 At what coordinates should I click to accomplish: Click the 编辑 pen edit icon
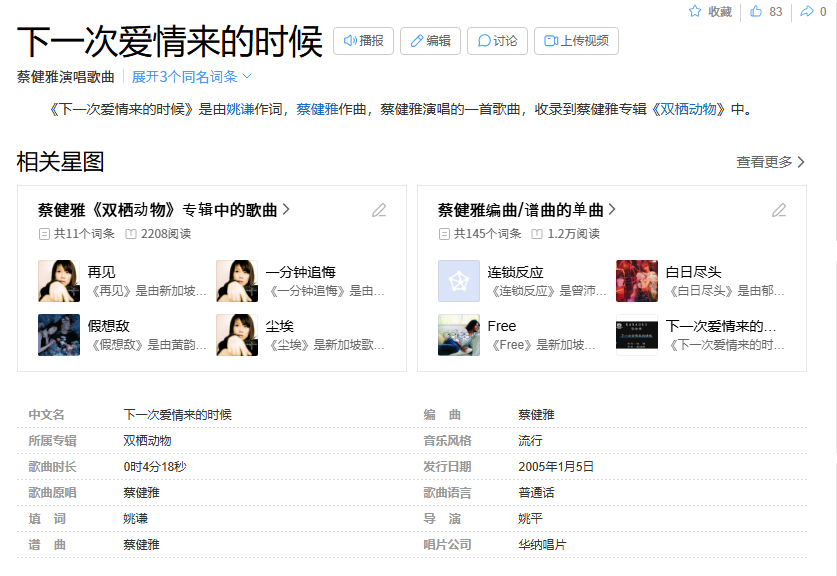(x=417, y=41)
